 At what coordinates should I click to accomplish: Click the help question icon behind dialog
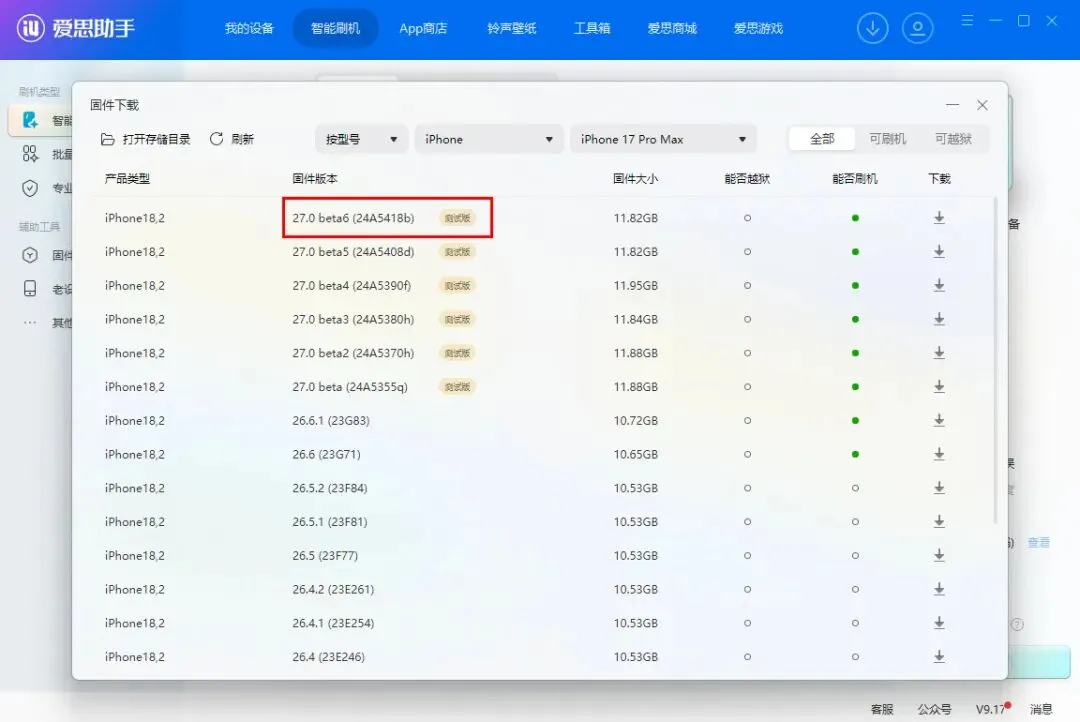[1017, 624]
